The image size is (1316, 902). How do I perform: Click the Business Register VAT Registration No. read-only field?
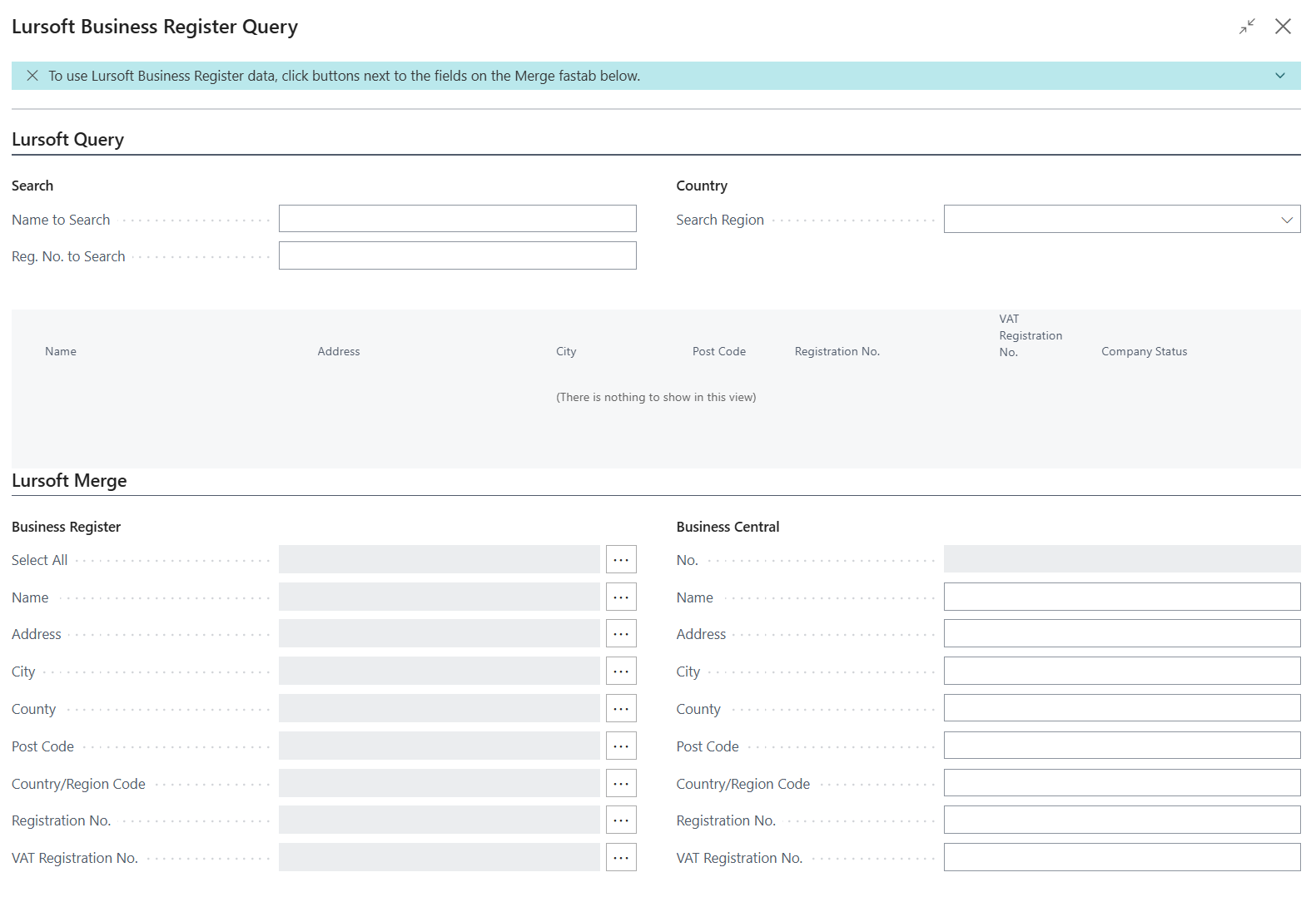point(439,857)
